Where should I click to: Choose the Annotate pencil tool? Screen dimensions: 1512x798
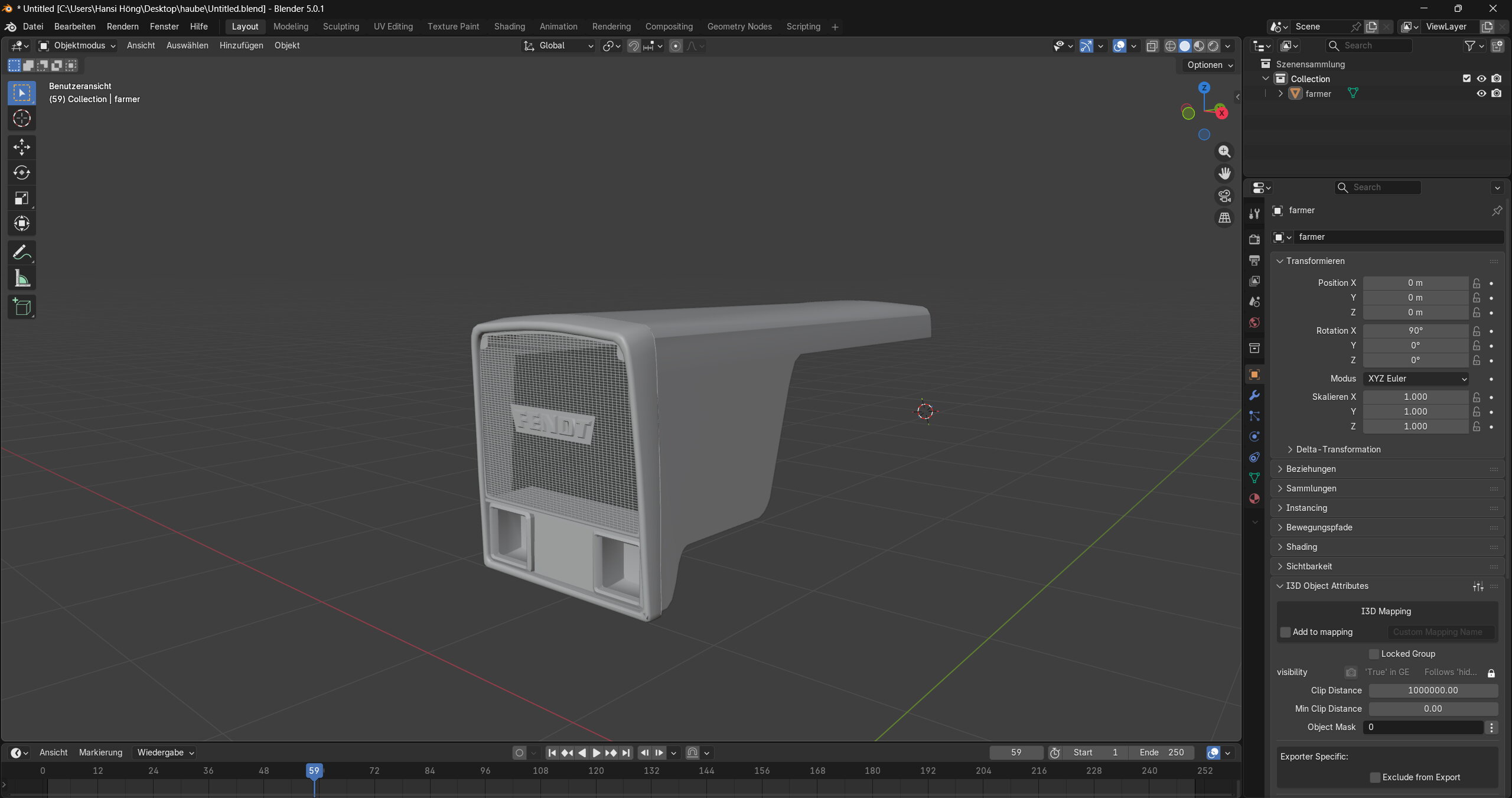[22, 253]
